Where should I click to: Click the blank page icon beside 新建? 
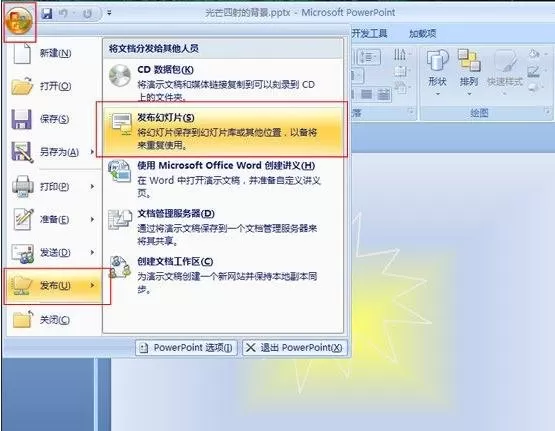(x=22, y=53)
